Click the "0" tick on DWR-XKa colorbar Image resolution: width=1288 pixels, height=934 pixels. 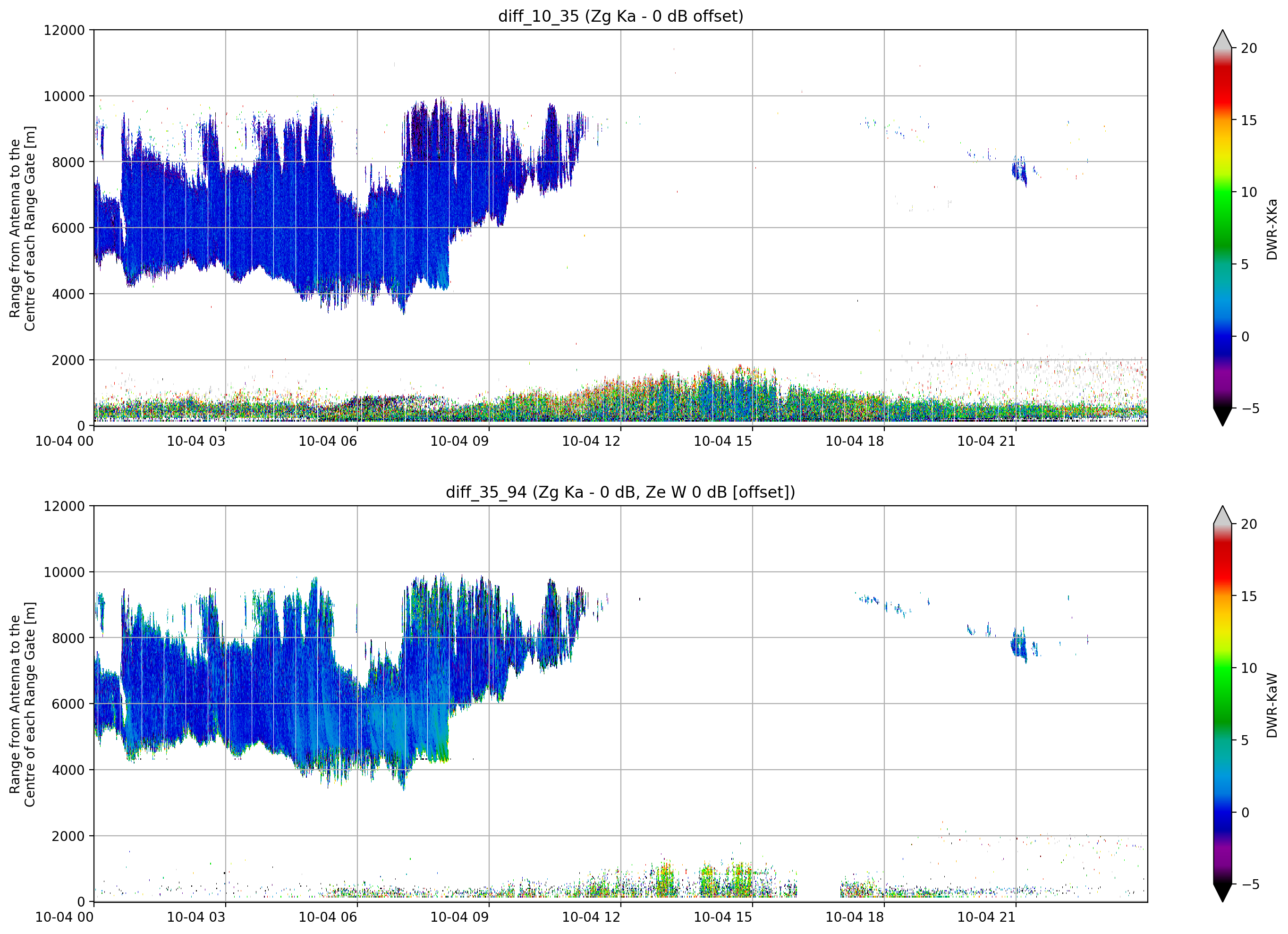pyautogui.click(x=1246, y=337)
